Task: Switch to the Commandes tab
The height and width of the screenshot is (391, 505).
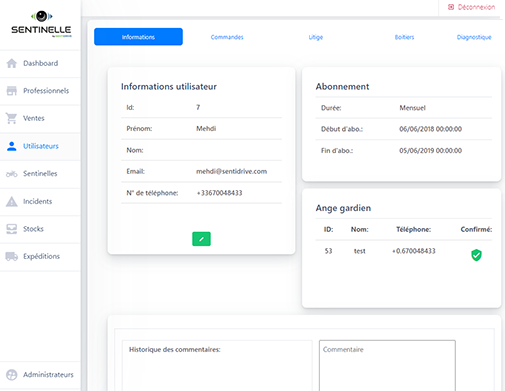Action: tap(227, 37)
